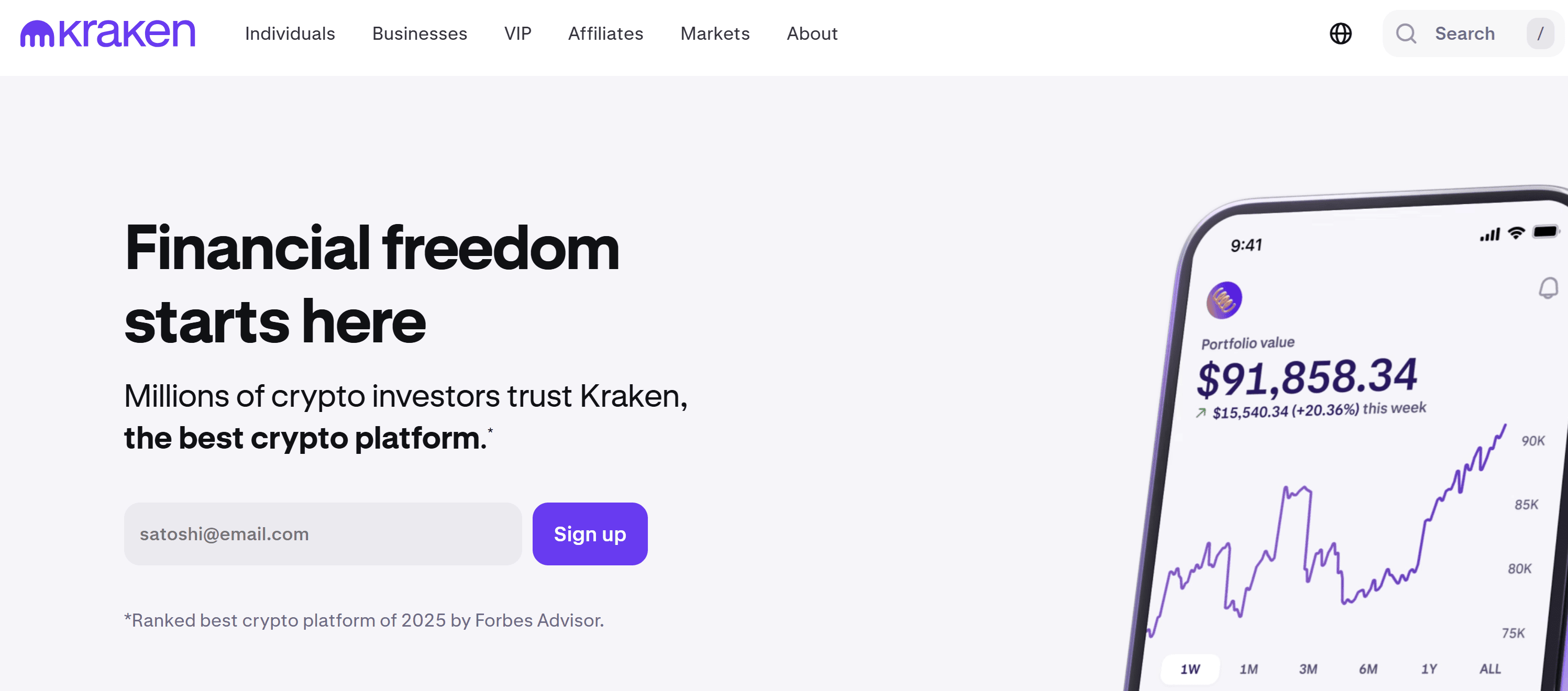Select the 1W chart range
The width and height of the screenshot is (1568, 691).
pos(1190,669)
